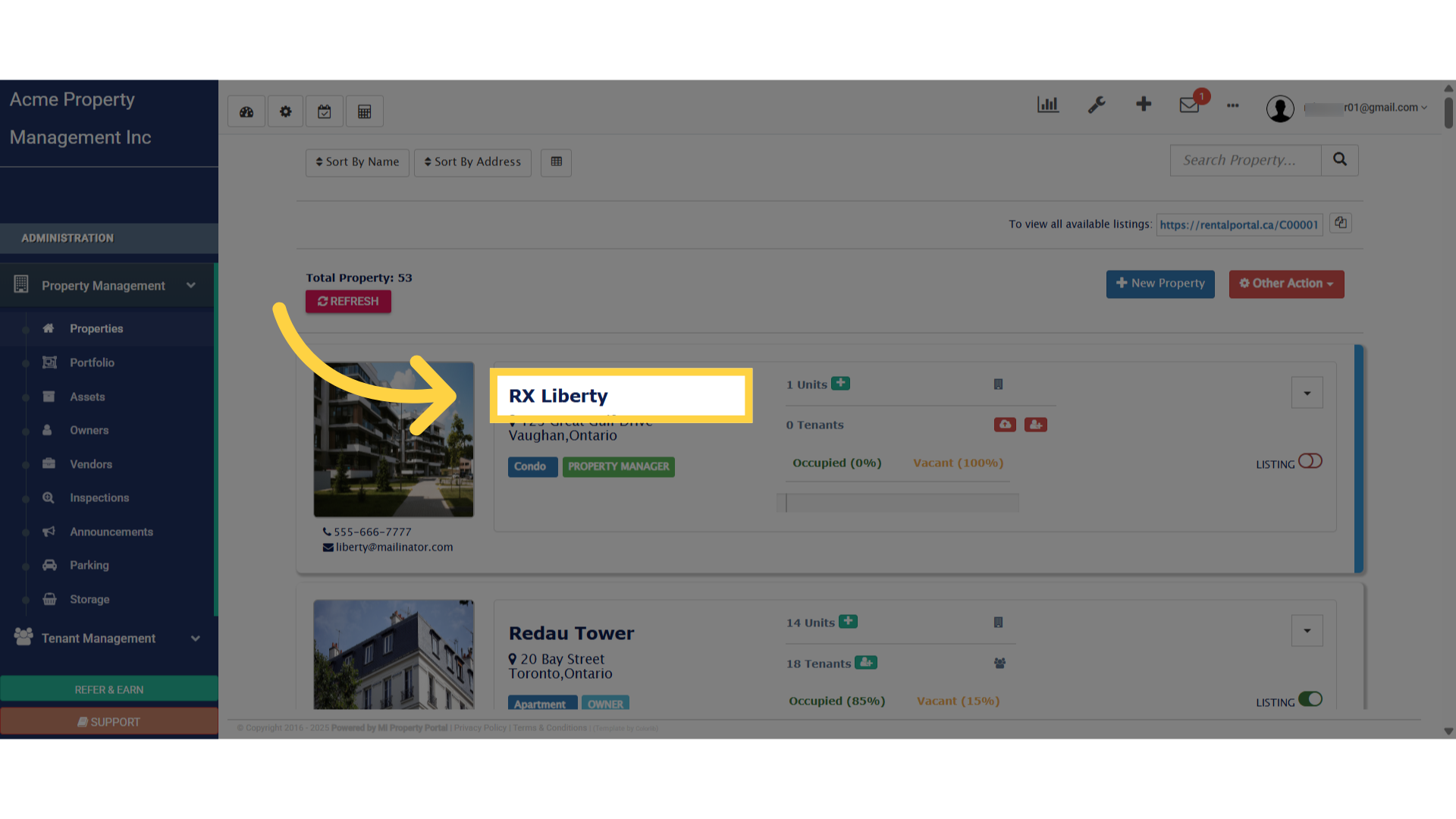Open the Redau Tower property name
Image resolution: width=1456 pixels, height=819 pixels.
[571, 633]
